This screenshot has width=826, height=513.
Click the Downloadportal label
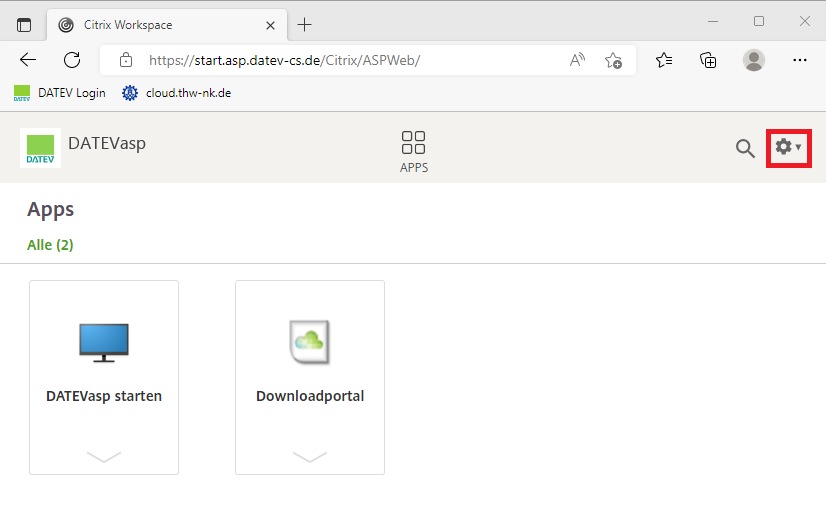click(x=310, y=396)
